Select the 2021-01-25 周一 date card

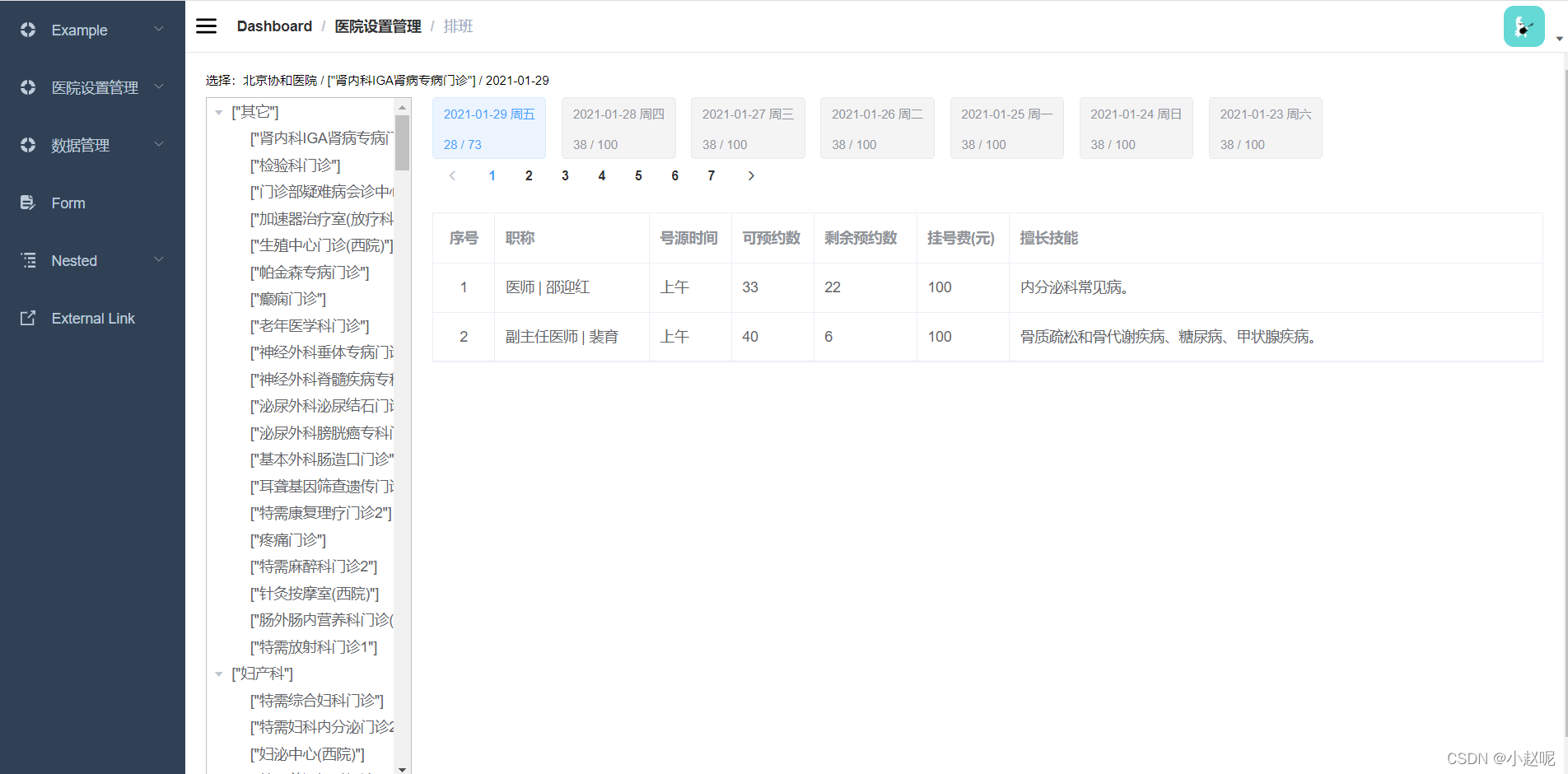tap(1007, 128)
